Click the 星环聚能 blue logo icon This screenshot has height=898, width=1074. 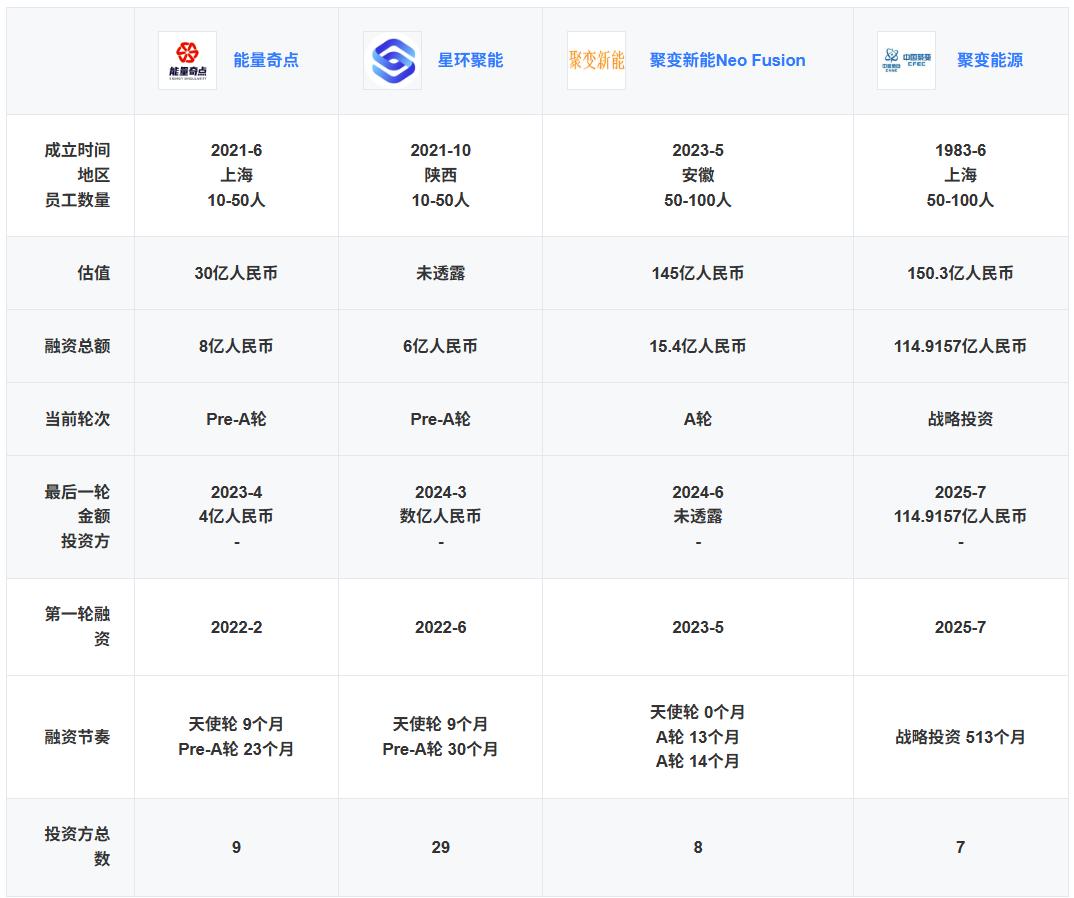point(392,60)
